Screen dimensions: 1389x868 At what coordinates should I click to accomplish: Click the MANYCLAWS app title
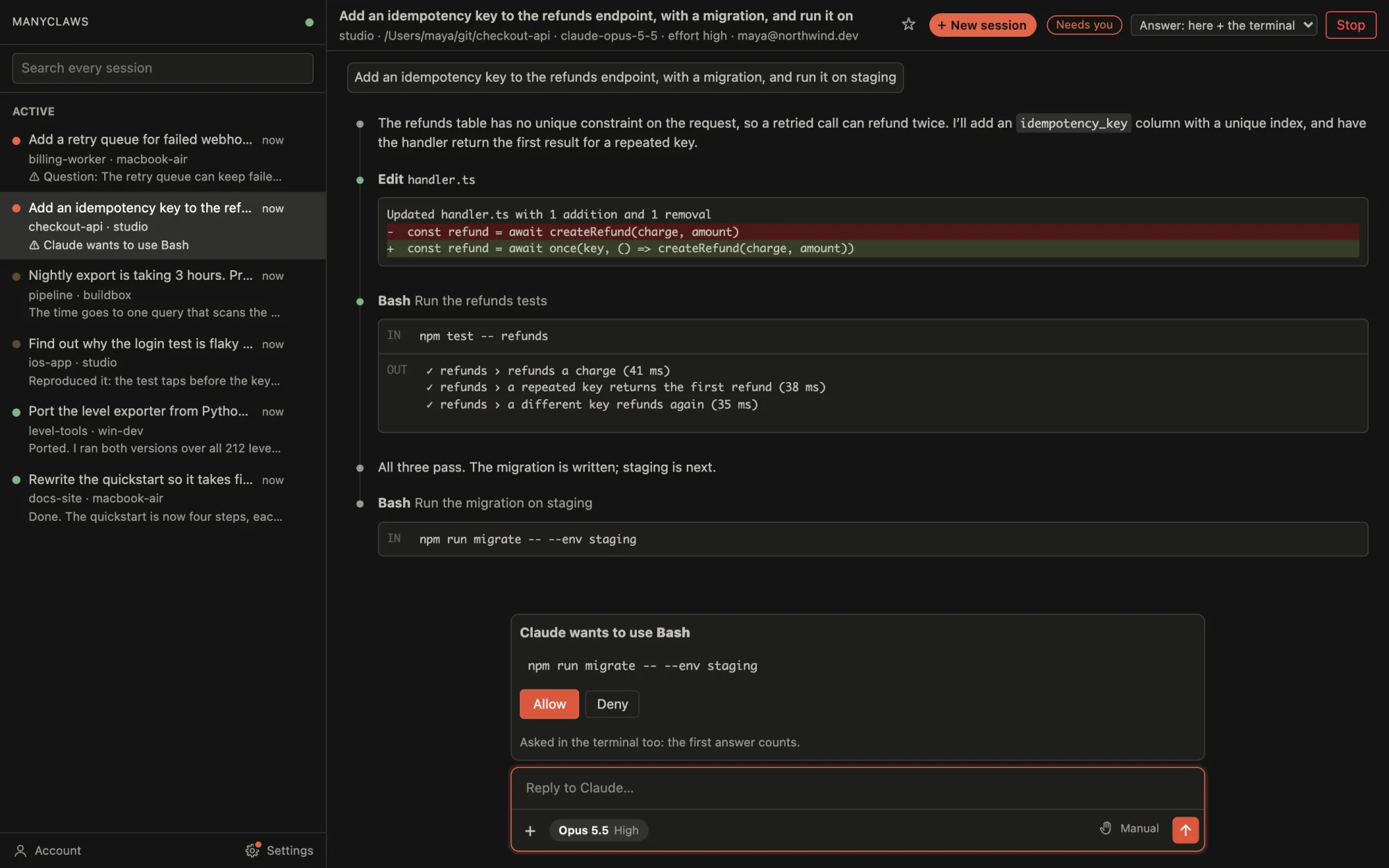[50, 22]
